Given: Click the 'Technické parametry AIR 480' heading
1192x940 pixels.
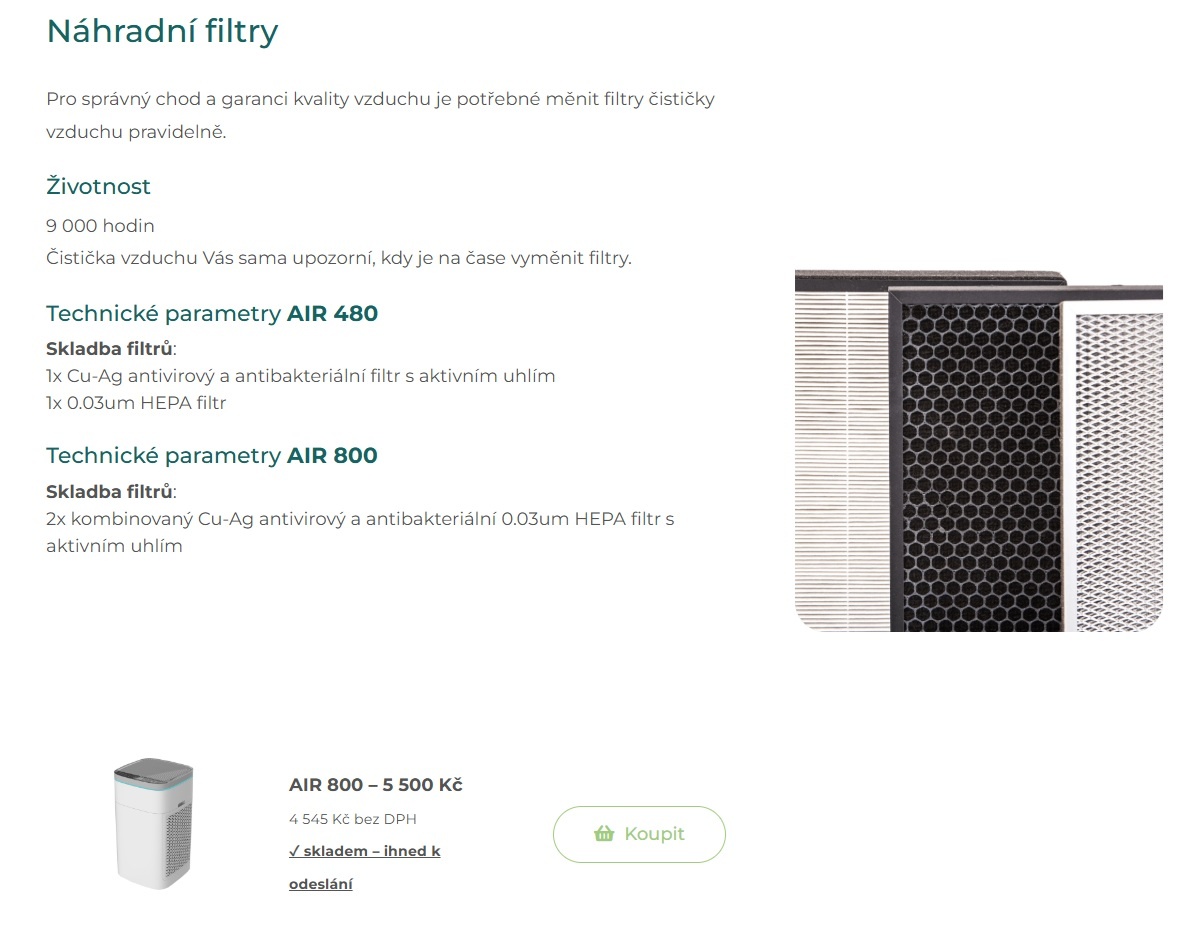Looking at the screenshot, I should [212, 313].
